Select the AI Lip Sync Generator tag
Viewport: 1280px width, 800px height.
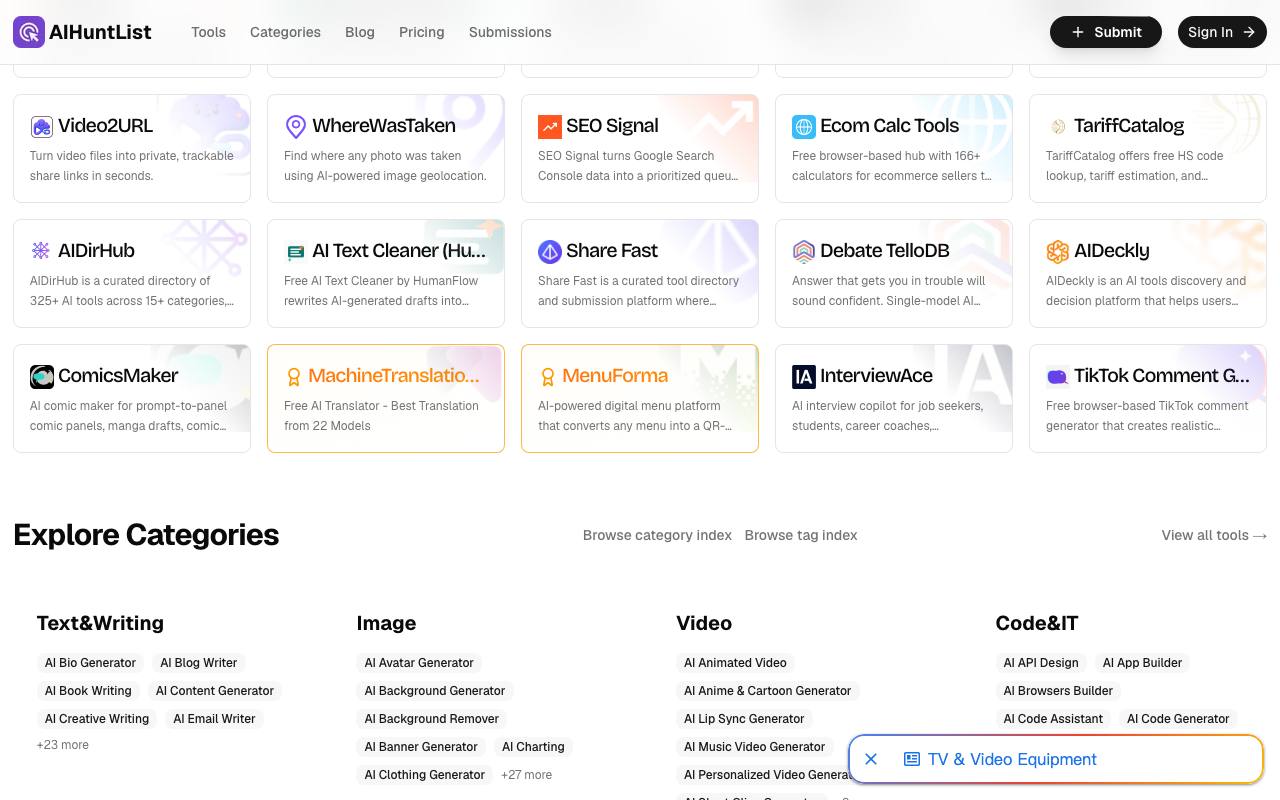pos(744,719)
